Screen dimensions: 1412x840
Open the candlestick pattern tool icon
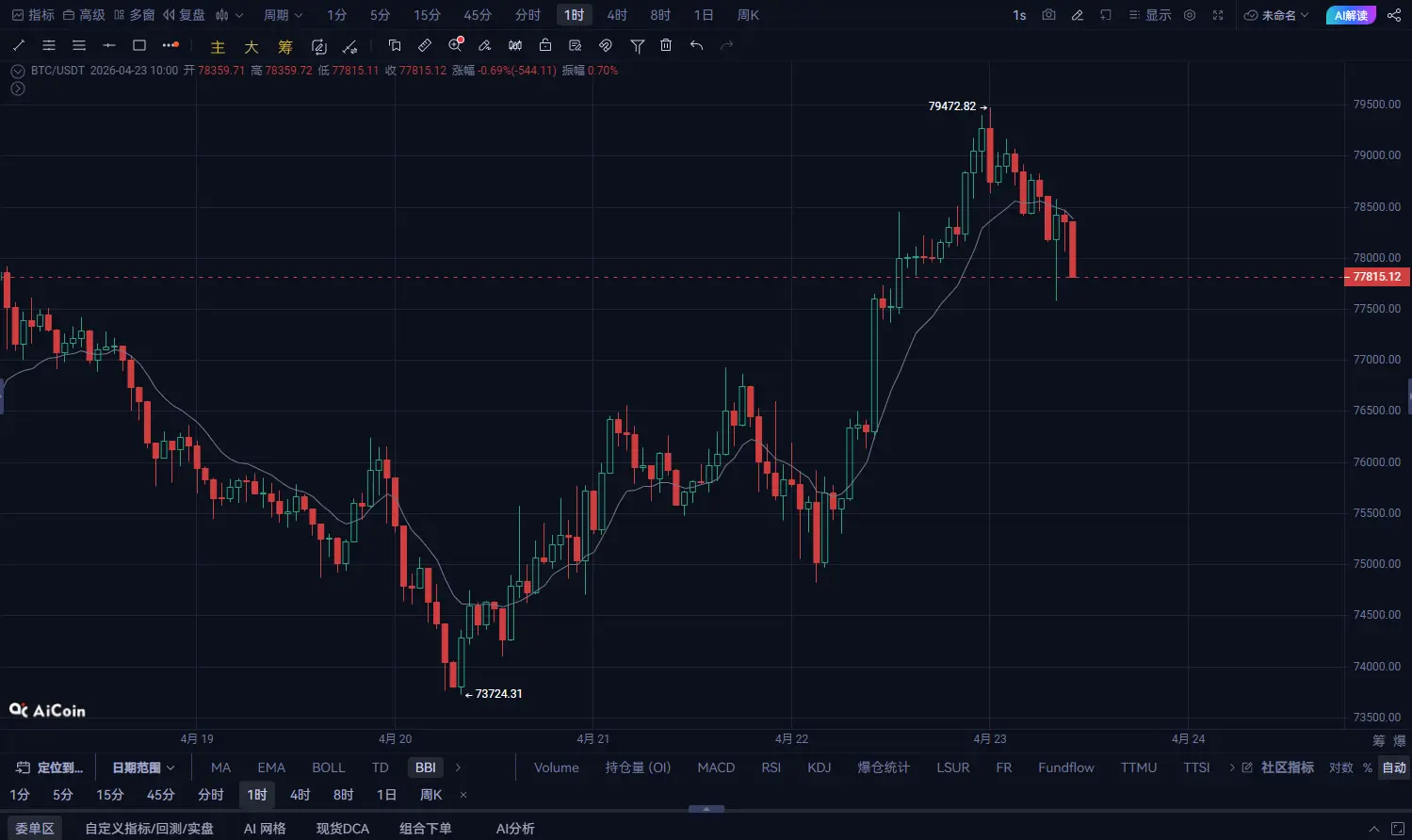(515, 45)
